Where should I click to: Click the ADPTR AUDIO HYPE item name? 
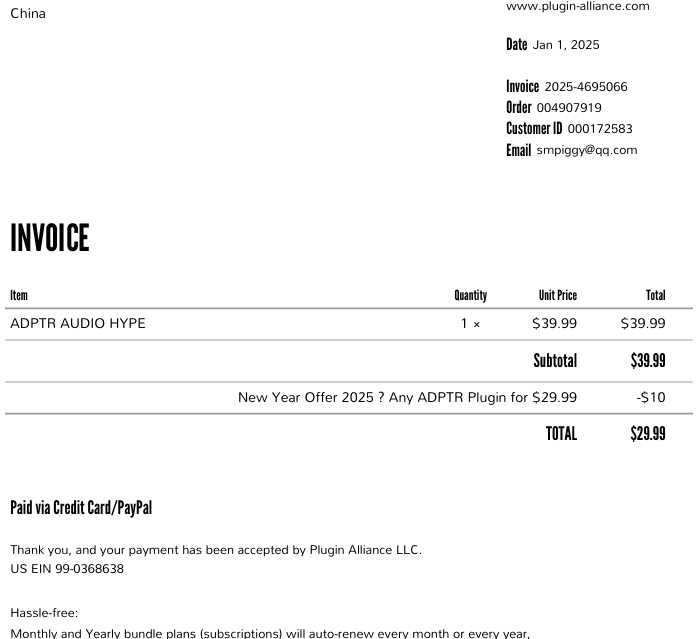click(78, 323)
